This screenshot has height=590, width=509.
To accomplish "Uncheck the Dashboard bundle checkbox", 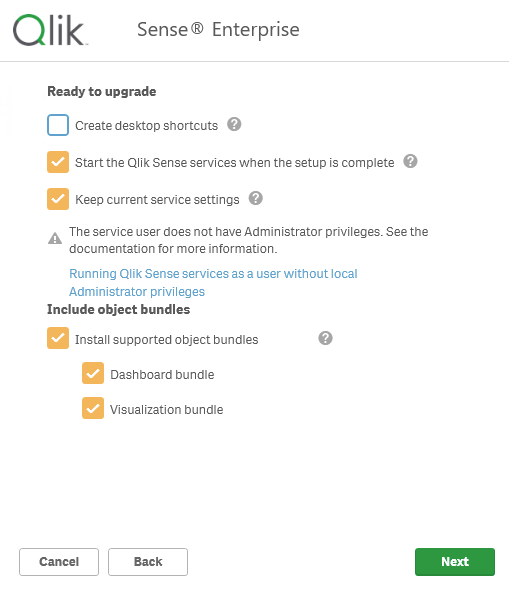I will click(x=93, y=373).
